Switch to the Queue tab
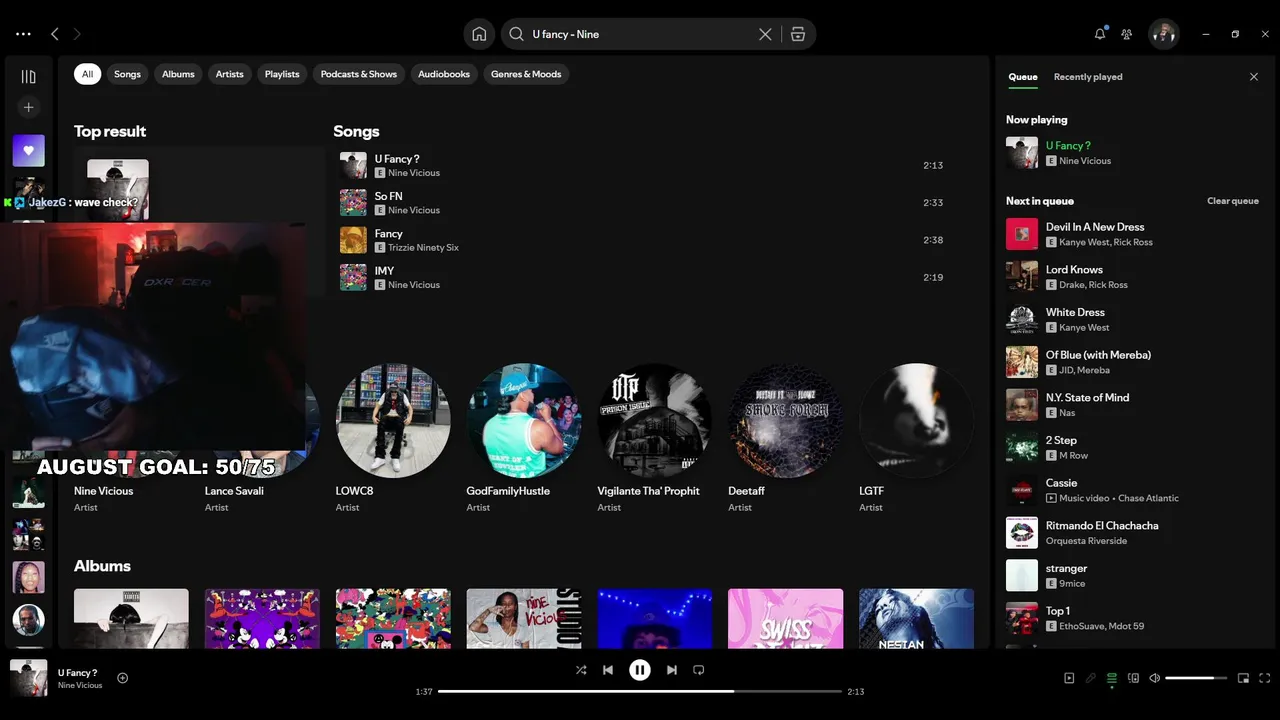 (1022, 77)
